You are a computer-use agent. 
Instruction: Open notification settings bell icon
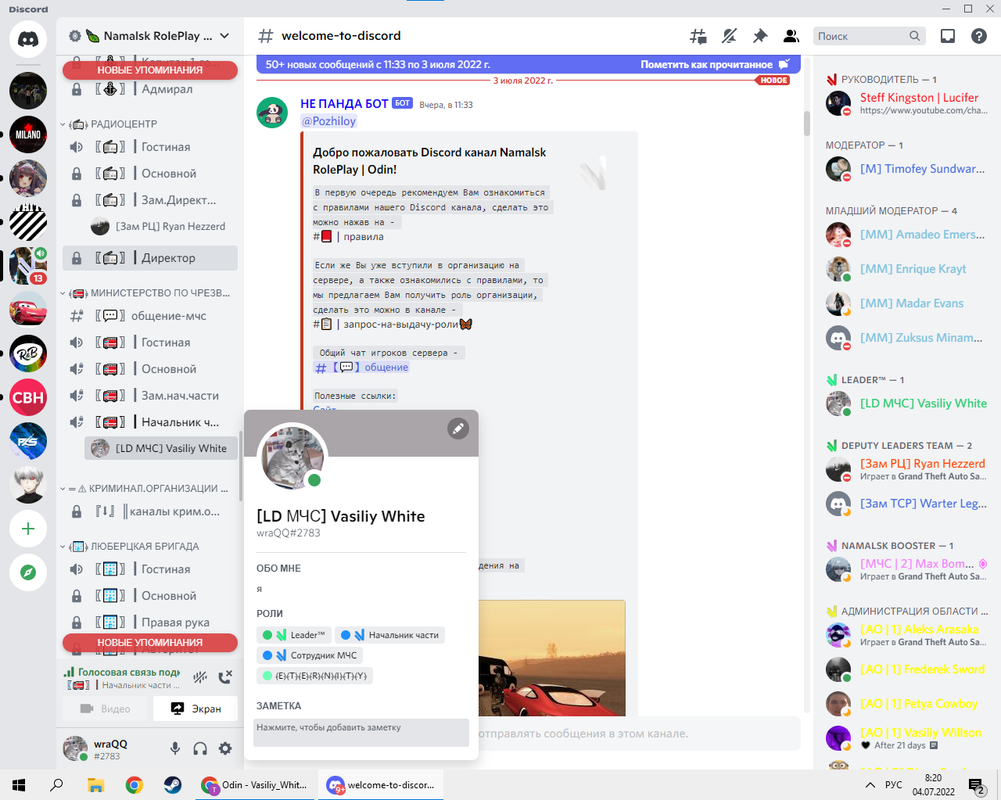(729, 36)
